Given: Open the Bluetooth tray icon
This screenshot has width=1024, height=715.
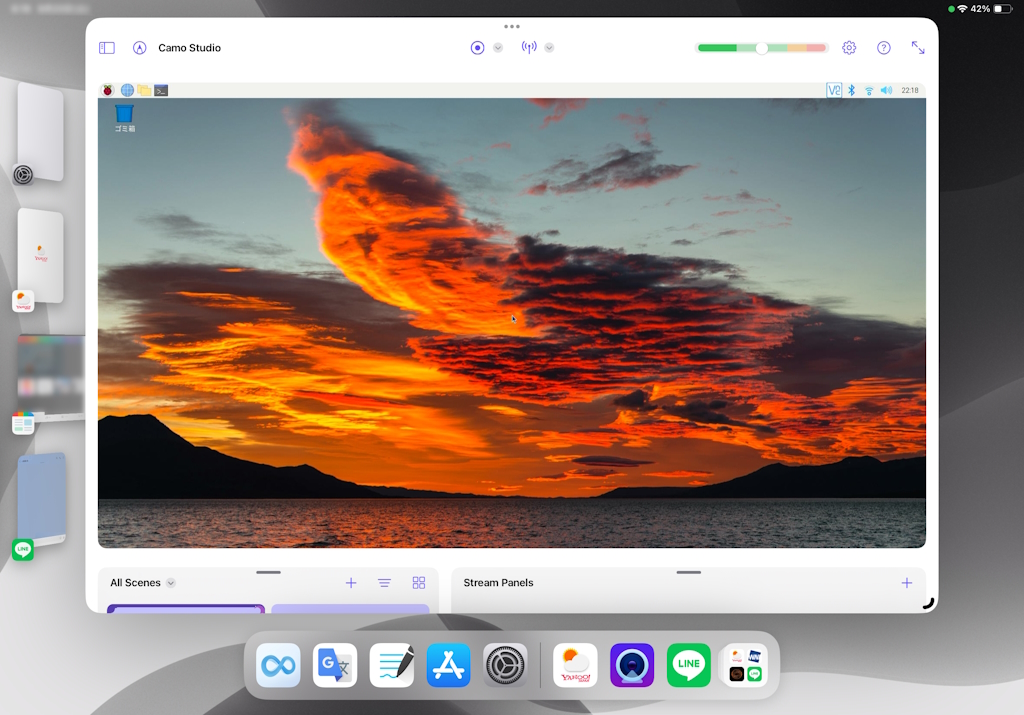Looking at the screenshot, I should click(x=852, y=90).
